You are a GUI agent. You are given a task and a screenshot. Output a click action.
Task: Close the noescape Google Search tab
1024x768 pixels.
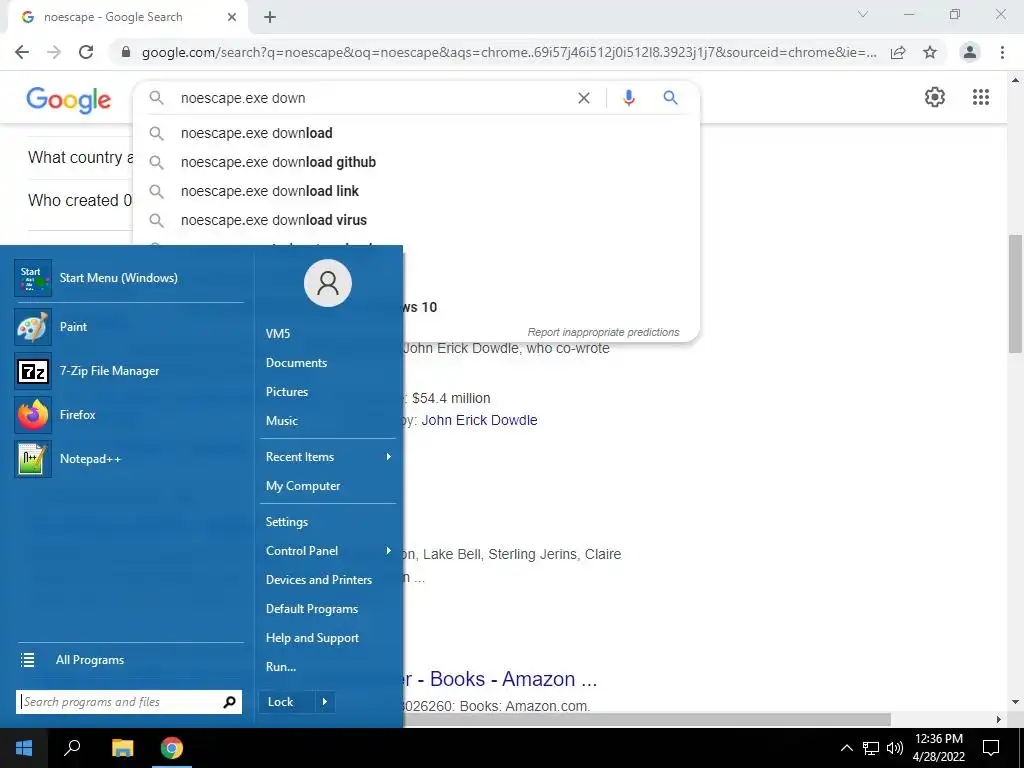point(232,17)
